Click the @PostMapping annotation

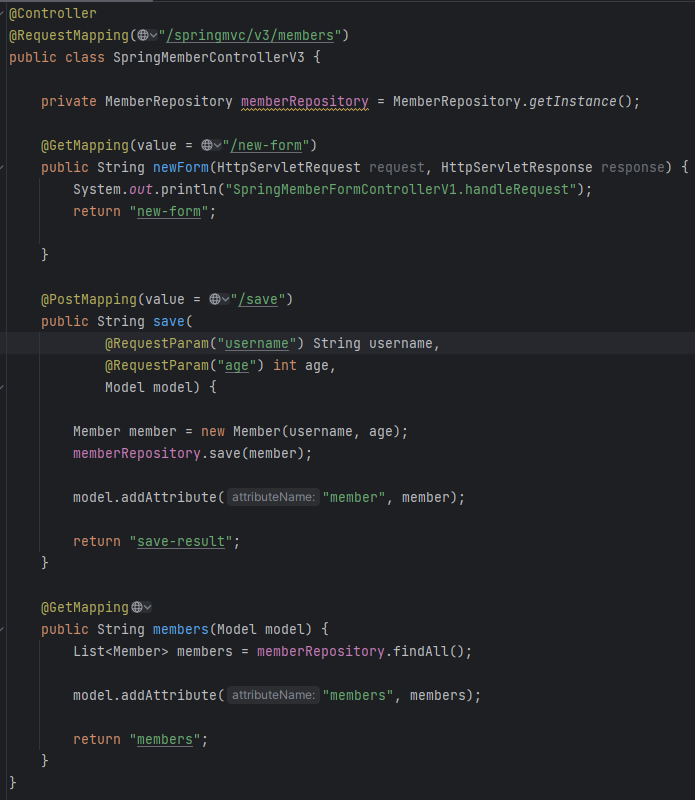click(89, 299)
